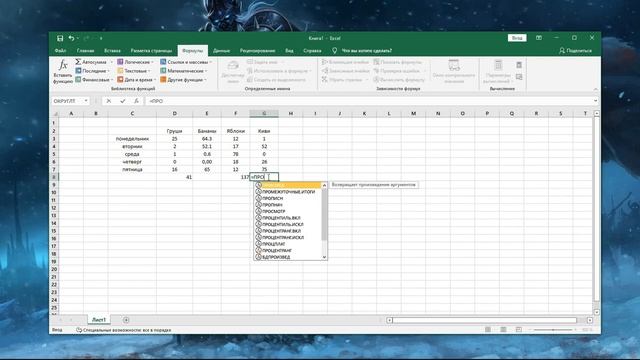640x360 pixels.
Task: Click the cell containing понедельник
Action: [x=132, y=139]
